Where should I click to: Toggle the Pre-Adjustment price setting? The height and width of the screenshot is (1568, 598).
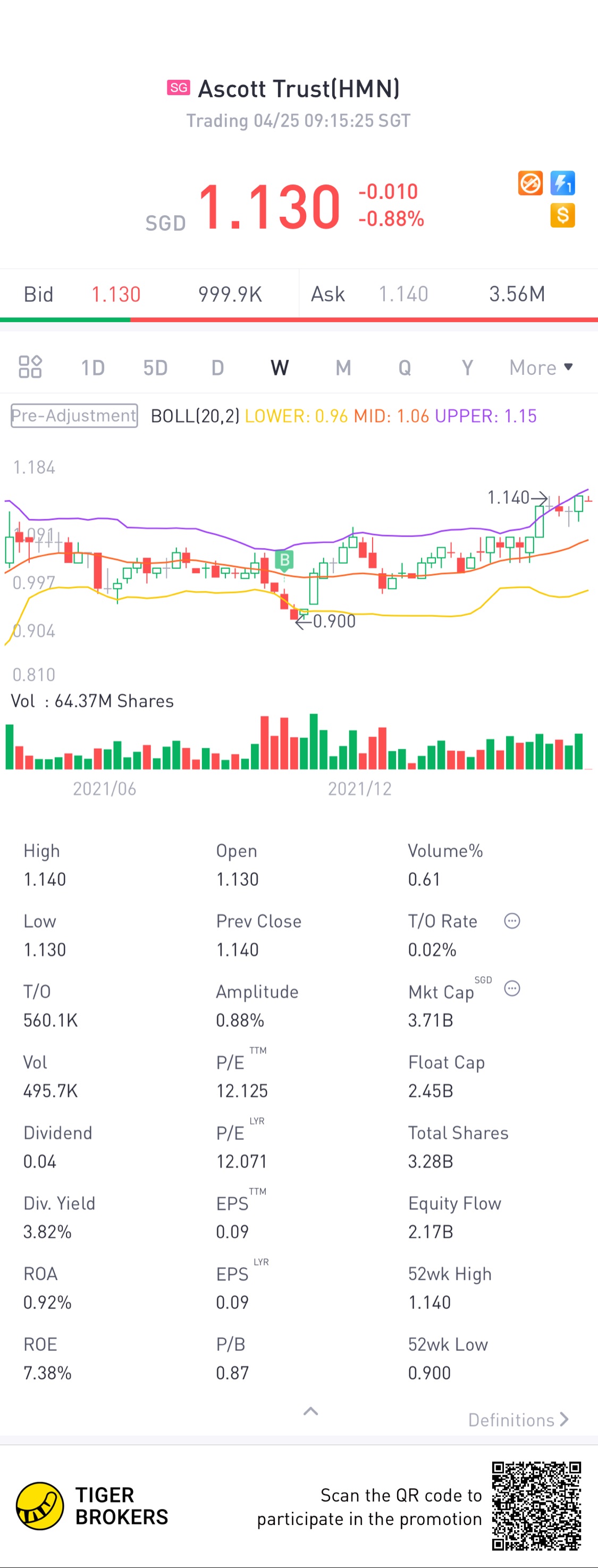[x=74, y=416]
